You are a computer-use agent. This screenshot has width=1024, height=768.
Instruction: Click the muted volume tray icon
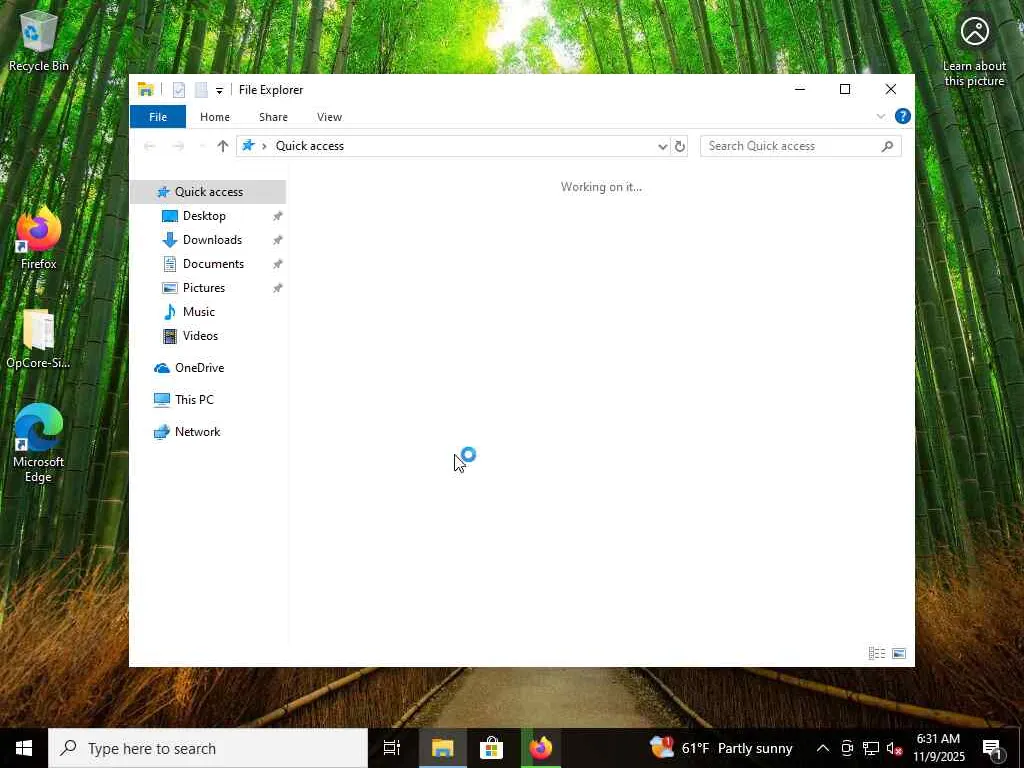click(895, 748)
